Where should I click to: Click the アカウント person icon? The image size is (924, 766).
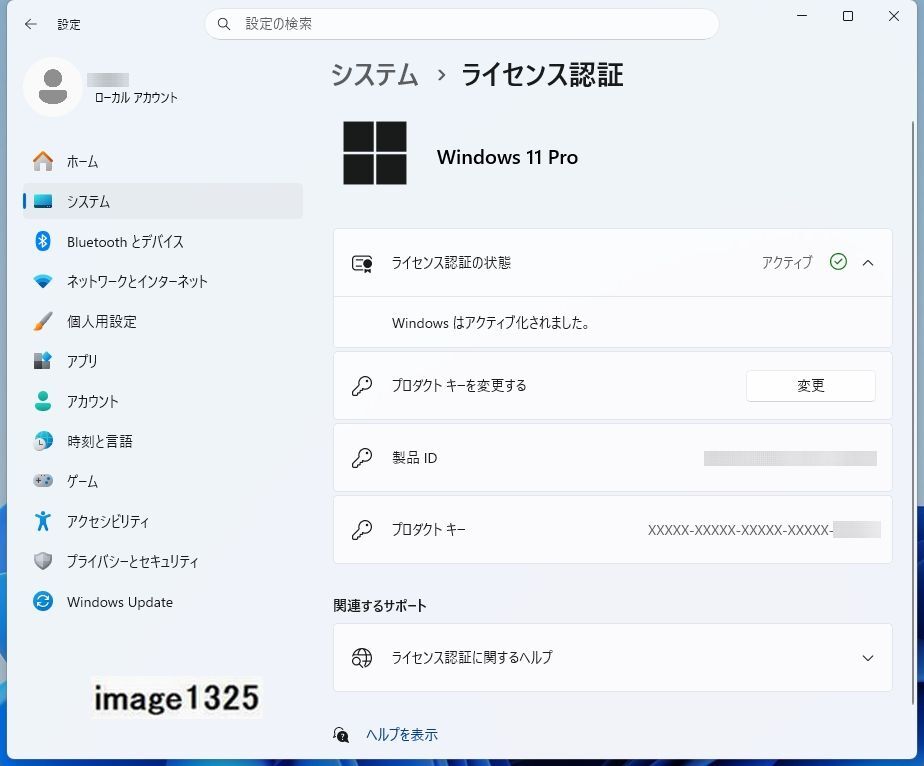(x=43, y=401)
